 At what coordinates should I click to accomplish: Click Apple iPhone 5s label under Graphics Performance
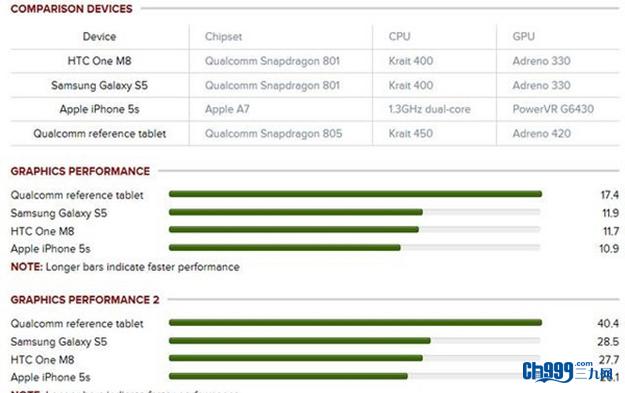coord(51,249)
